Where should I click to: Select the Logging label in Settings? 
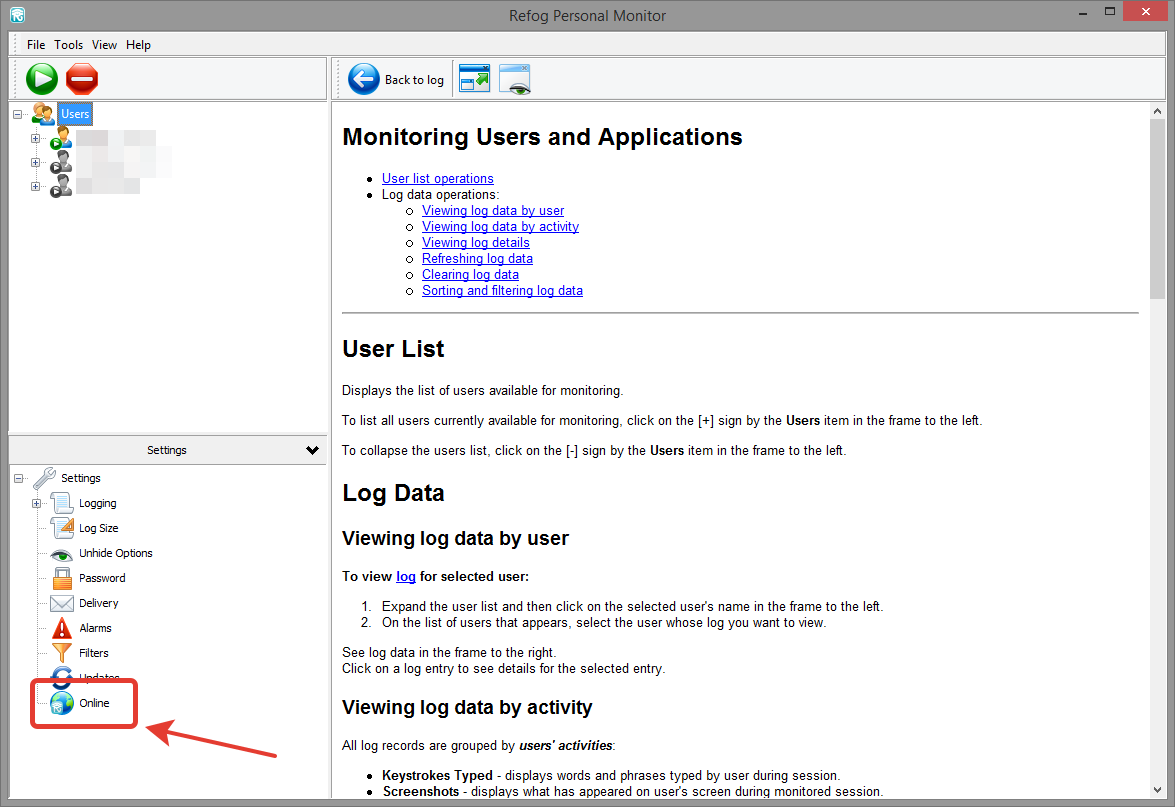[x=97, y=504]
